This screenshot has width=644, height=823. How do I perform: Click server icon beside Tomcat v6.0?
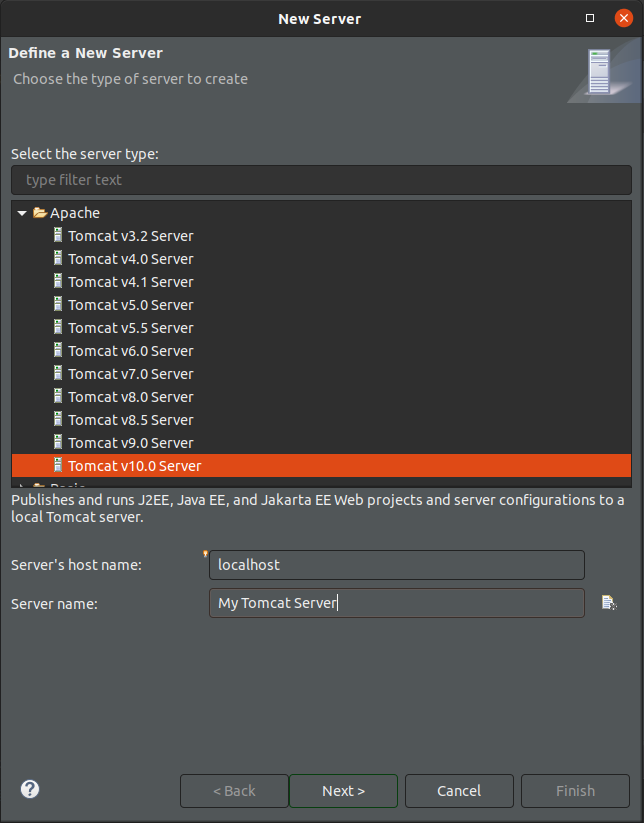pos(58,350)
